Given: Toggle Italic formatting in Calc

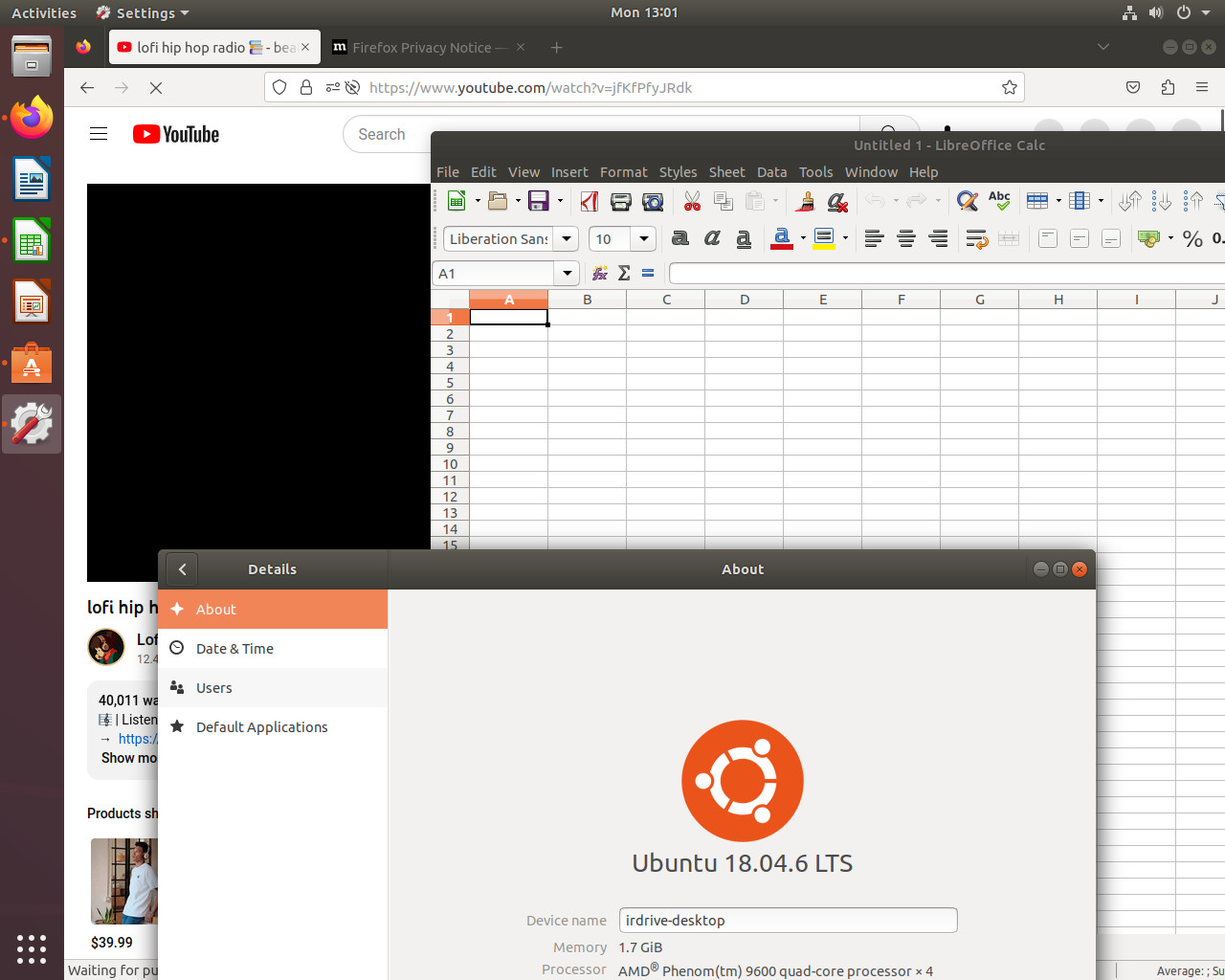Looking at the screenshot, I should [x=712, y=239].
